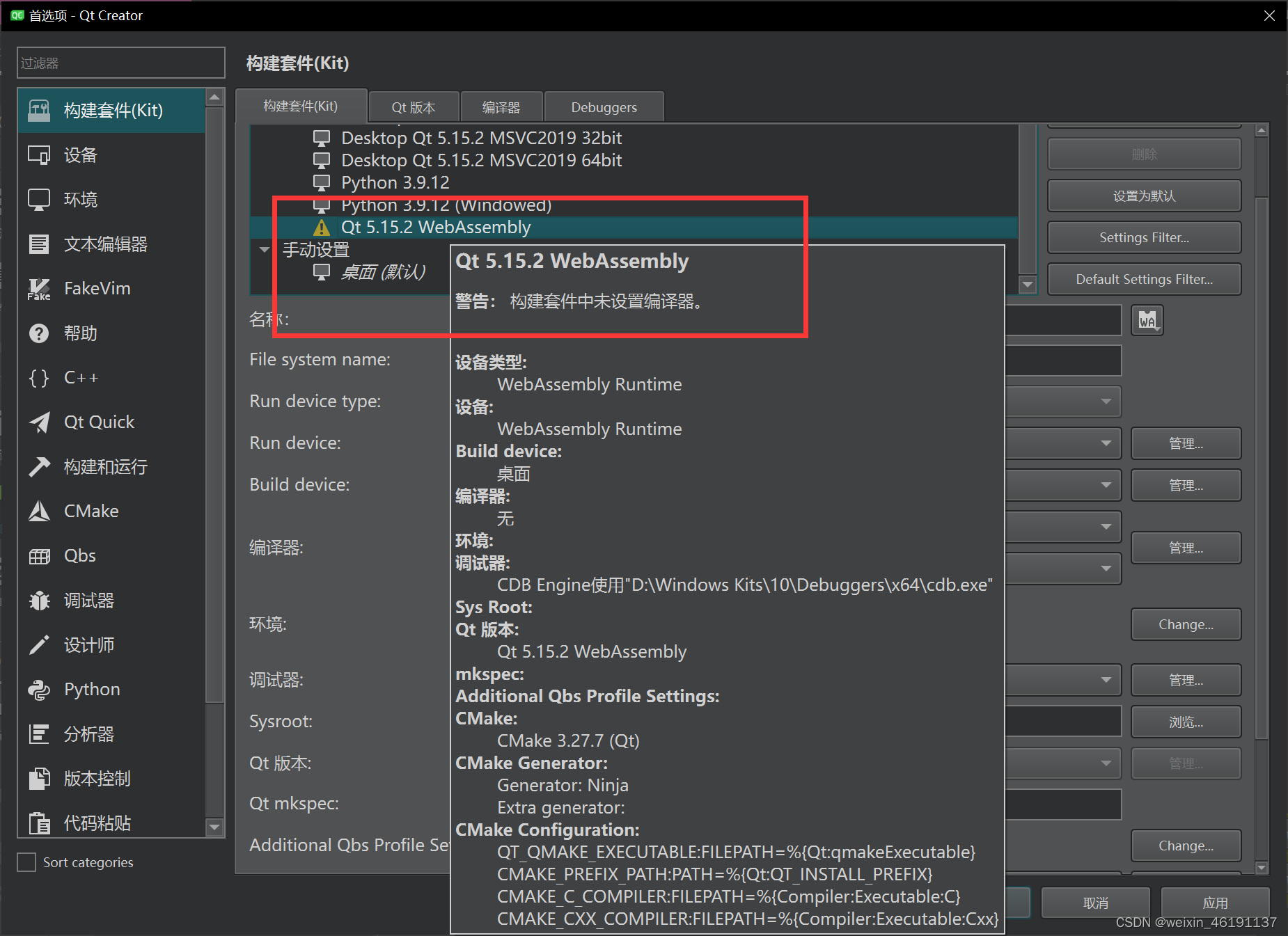1288x936 pixels.
Task: Click Change... button for 环境
Action: click(x=1186, y=625)
